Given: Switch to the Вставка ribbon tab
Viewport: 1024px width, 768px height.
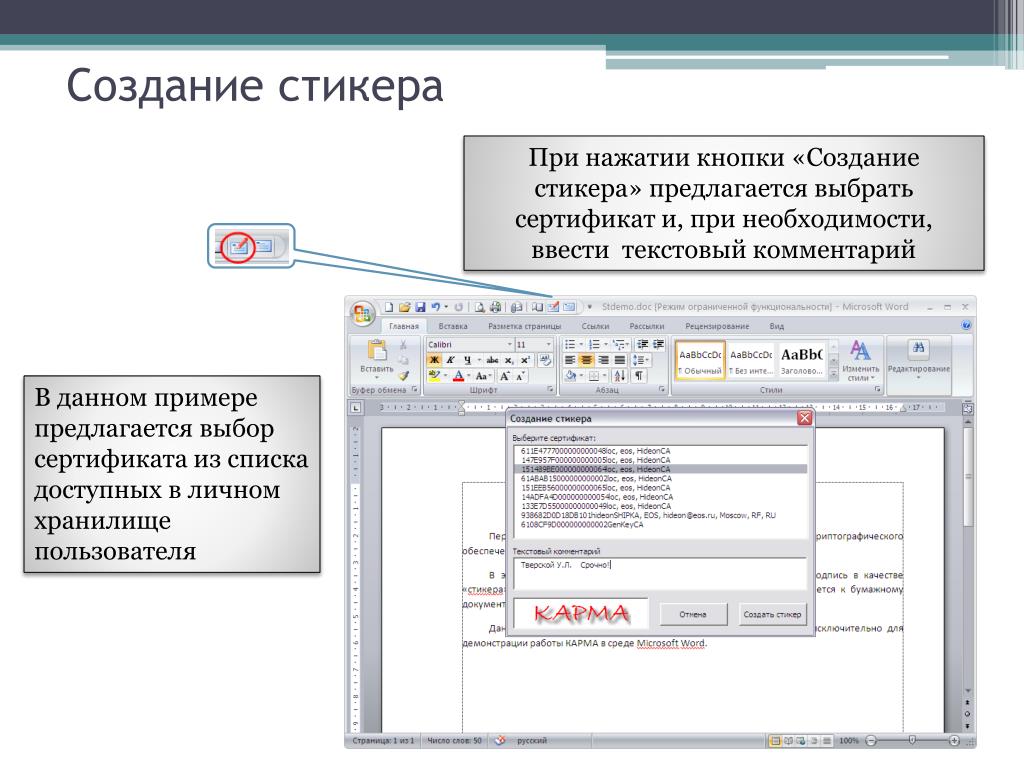Looking at the screenshot, I should 453,326.
